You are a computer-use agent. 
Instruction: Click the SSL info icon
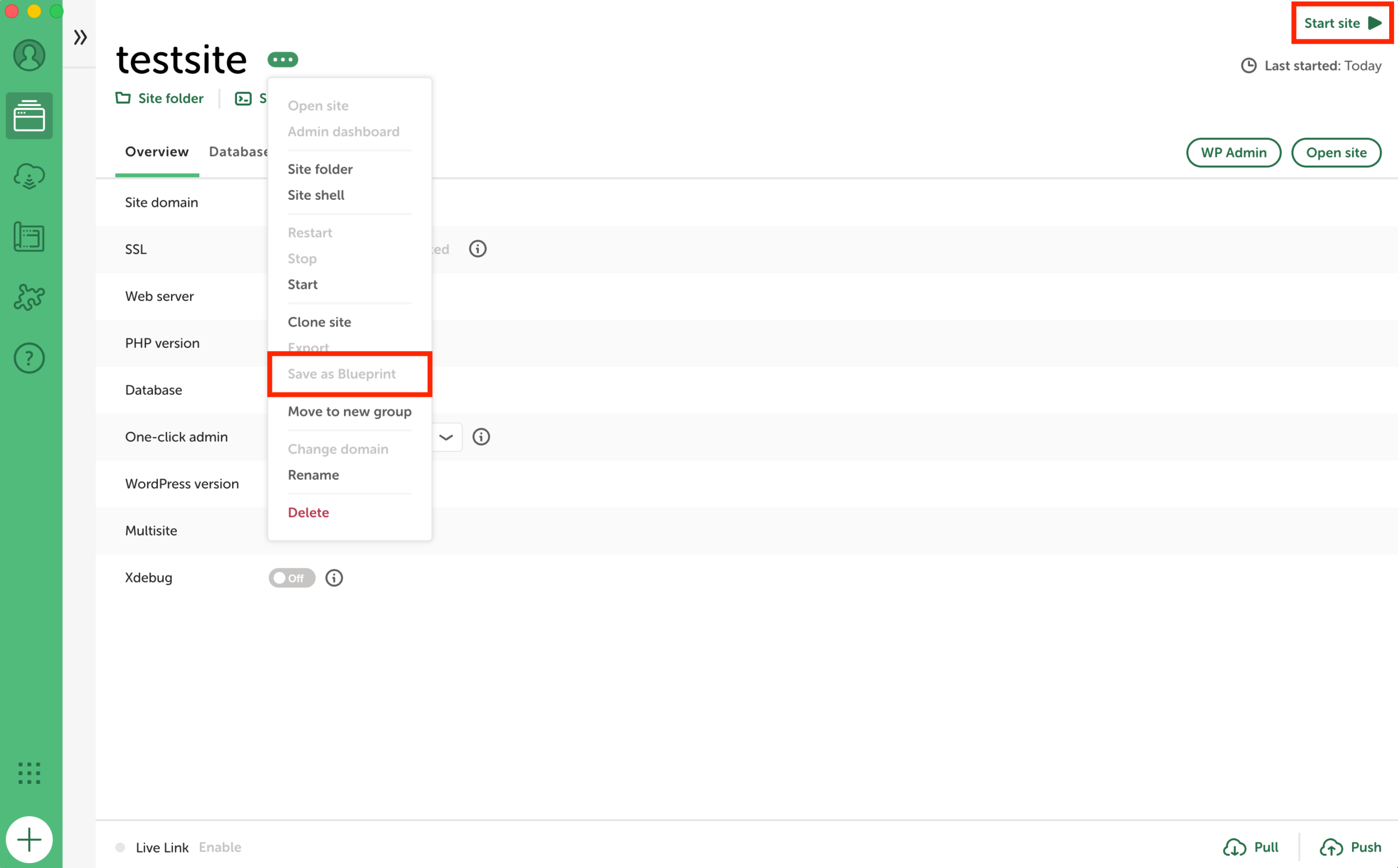point(478,248)
